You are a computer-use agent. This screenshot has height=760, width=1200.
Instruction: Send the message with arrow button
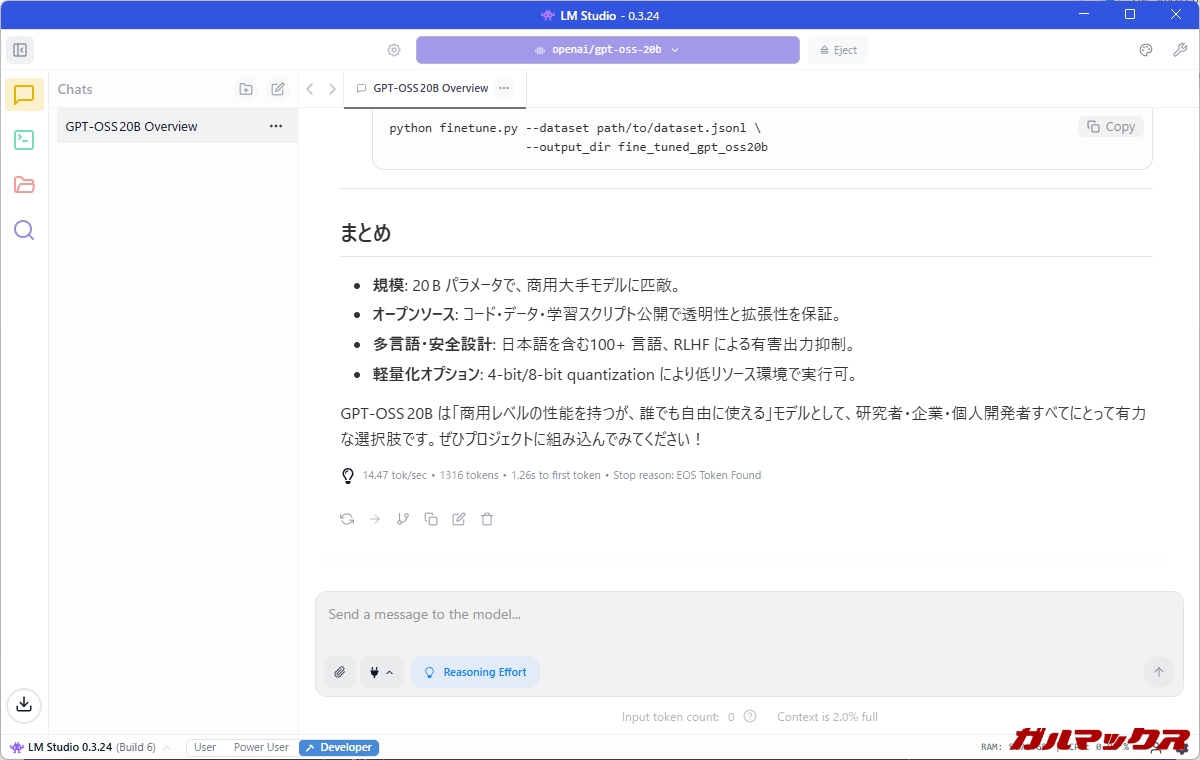[x=1159, y=672]
